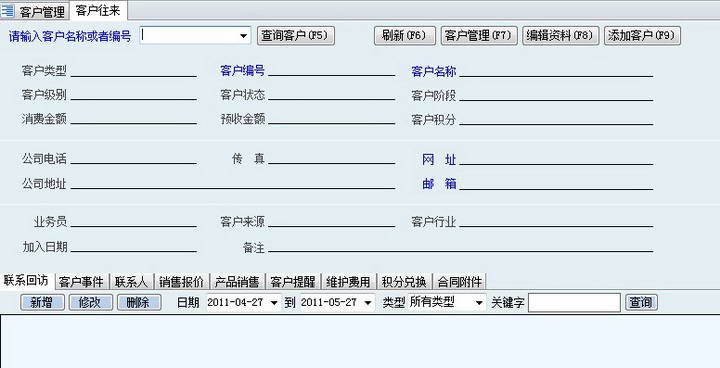
Task: Click the 新增 button
Action: (42, 302)
